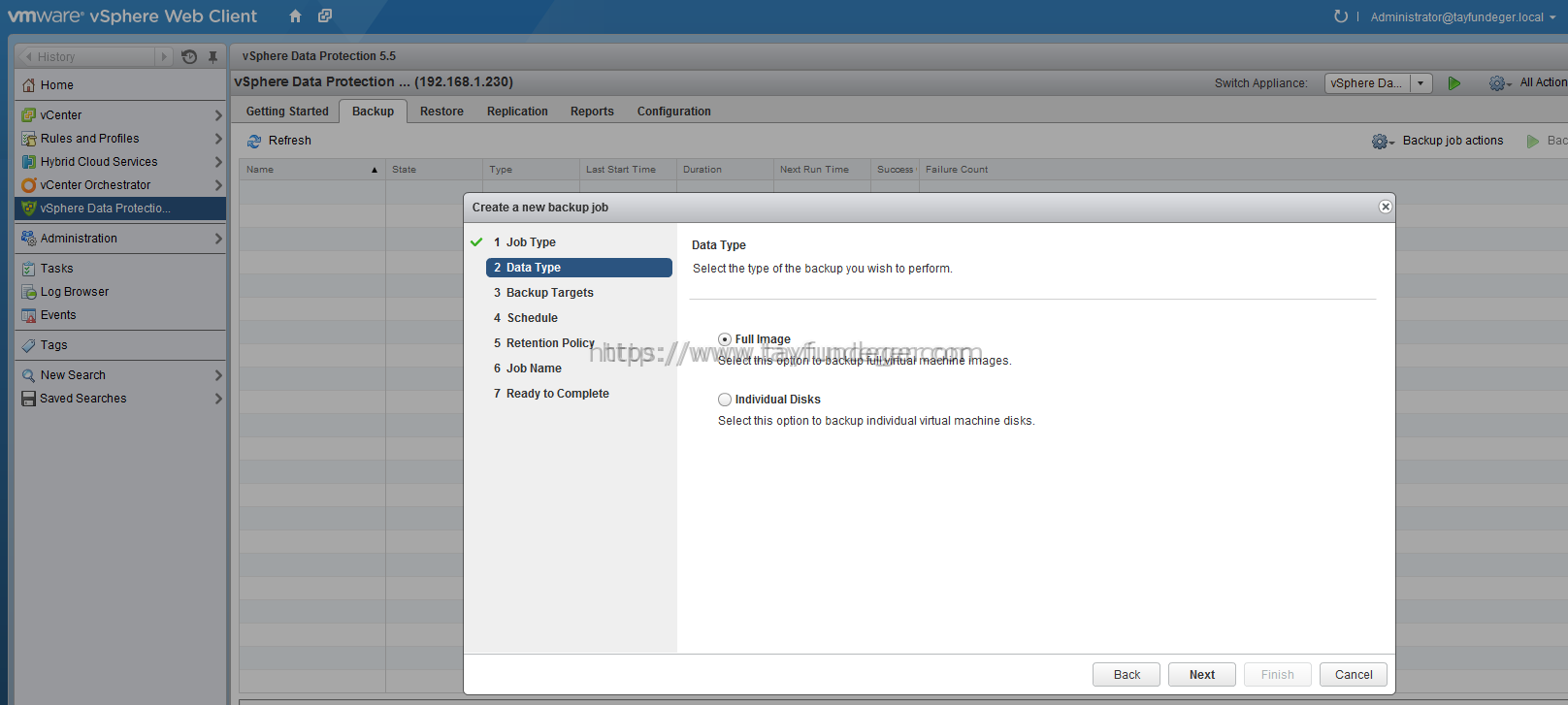The width and height of the screenshot is (1568, 705).
Task: Close the Create a new backup job dialog
Action: coord(1386,207)
